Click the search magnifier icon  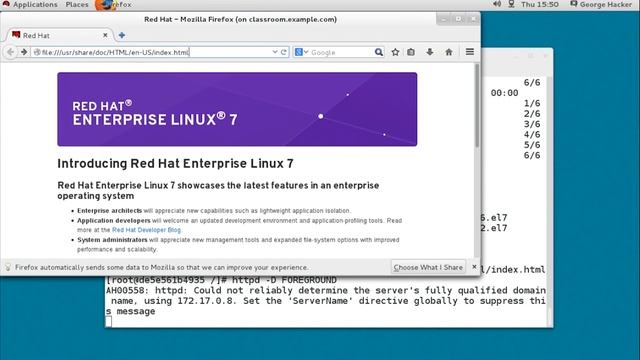pos(379,52)
